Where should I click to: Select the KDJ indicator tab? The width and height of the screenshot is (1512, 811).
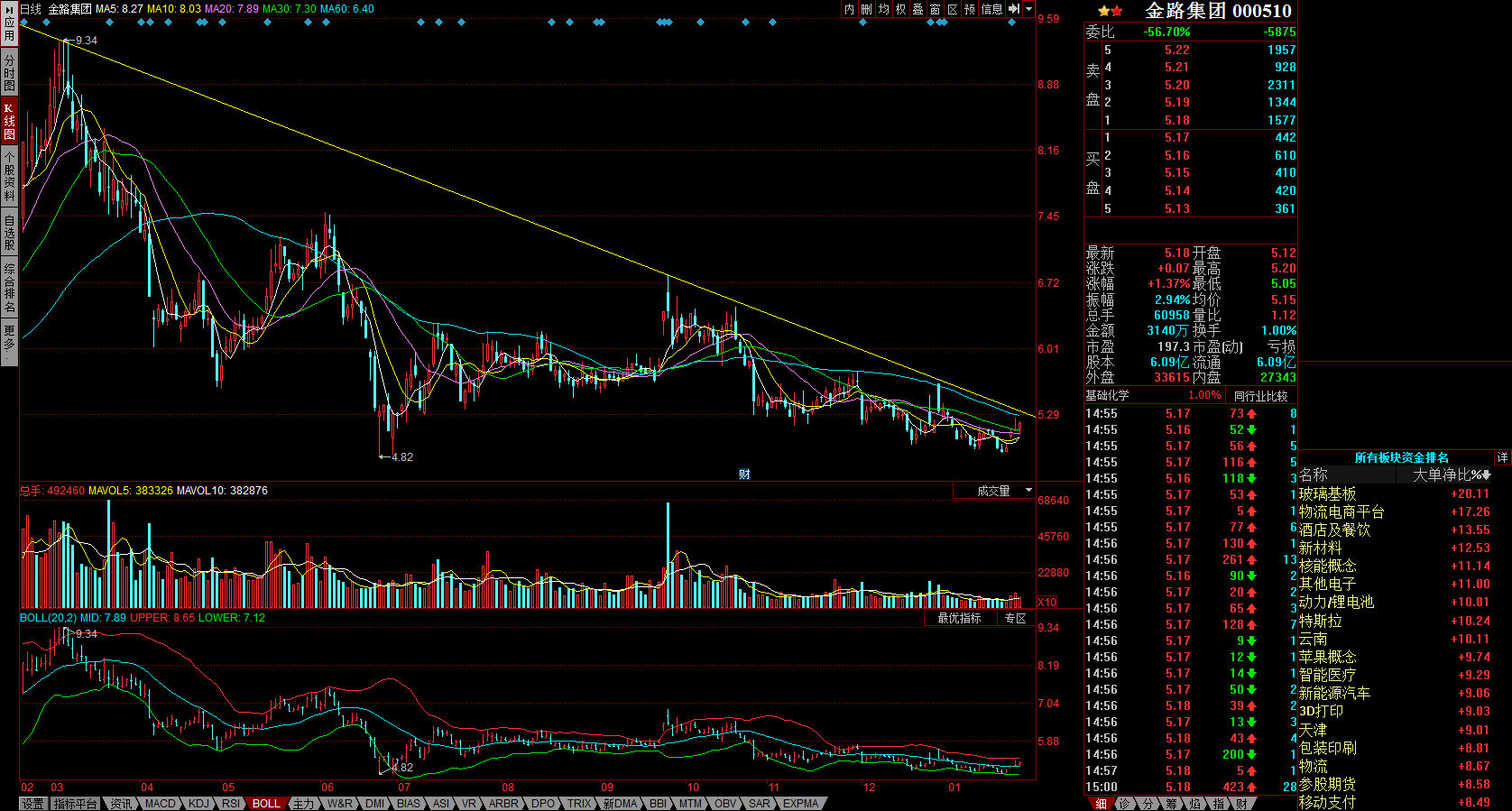tap(199, 804)
